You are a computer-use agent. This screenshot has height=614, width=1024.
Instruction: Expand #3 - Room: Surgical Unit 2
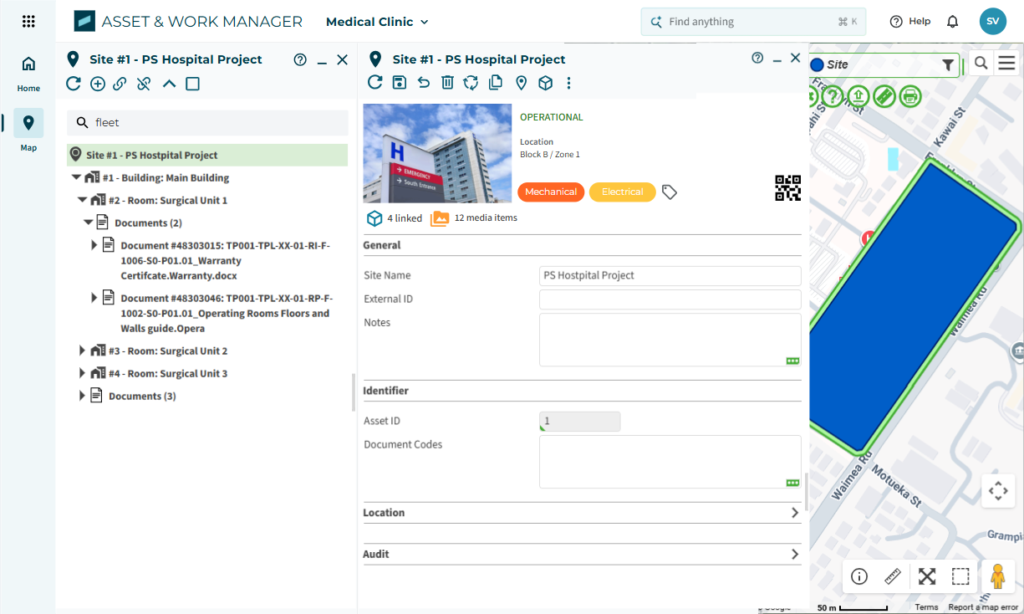[82, 350]
